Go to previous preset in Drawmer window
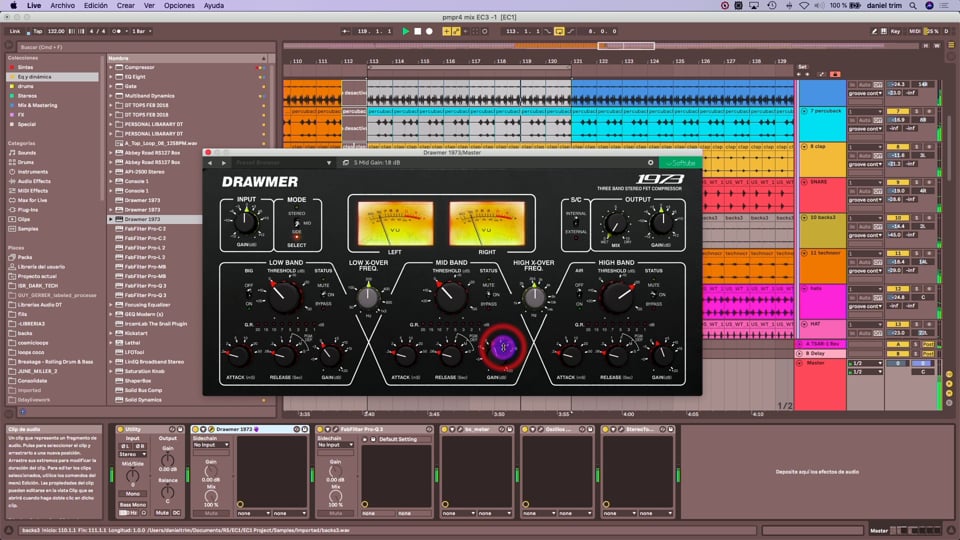 coord(210,163)
